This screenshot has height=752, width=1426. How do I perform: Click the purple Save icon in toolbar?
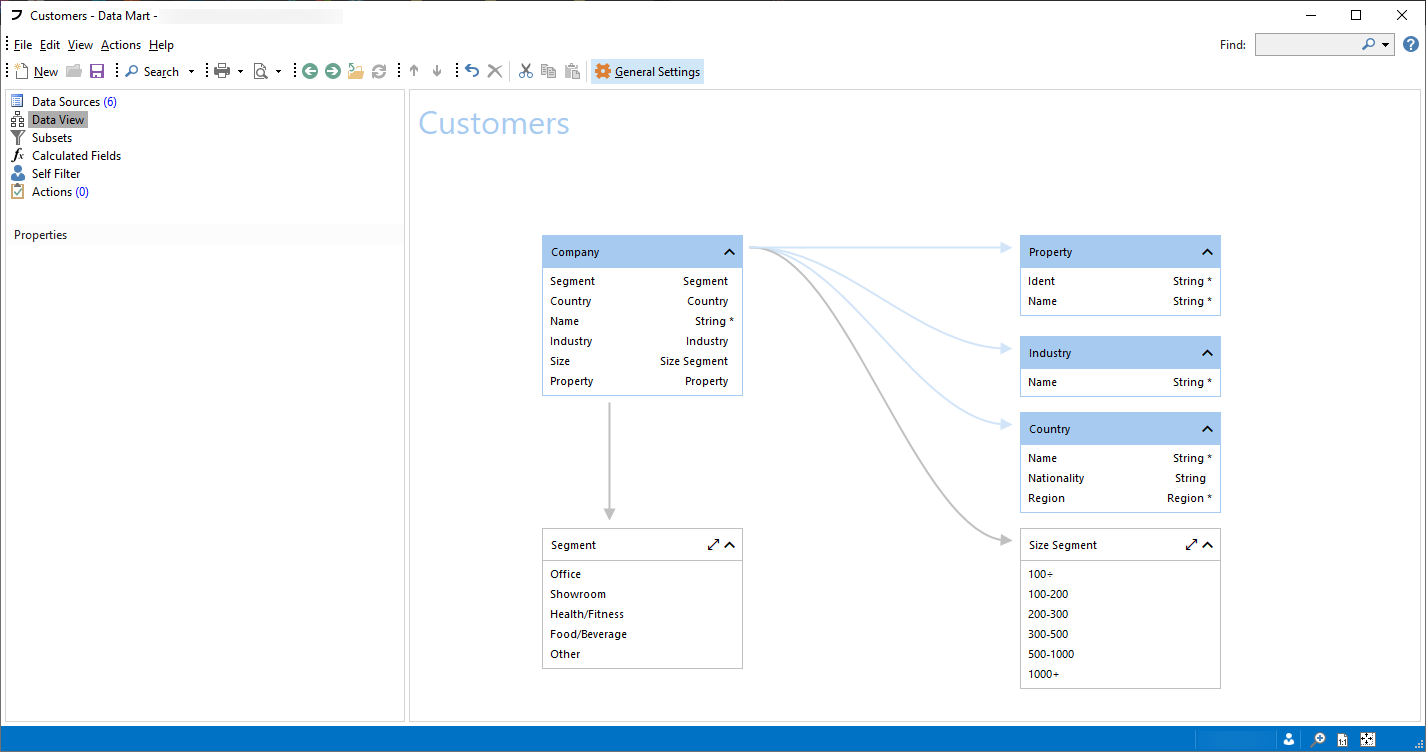pyautogui.click(x=97, y=71)
